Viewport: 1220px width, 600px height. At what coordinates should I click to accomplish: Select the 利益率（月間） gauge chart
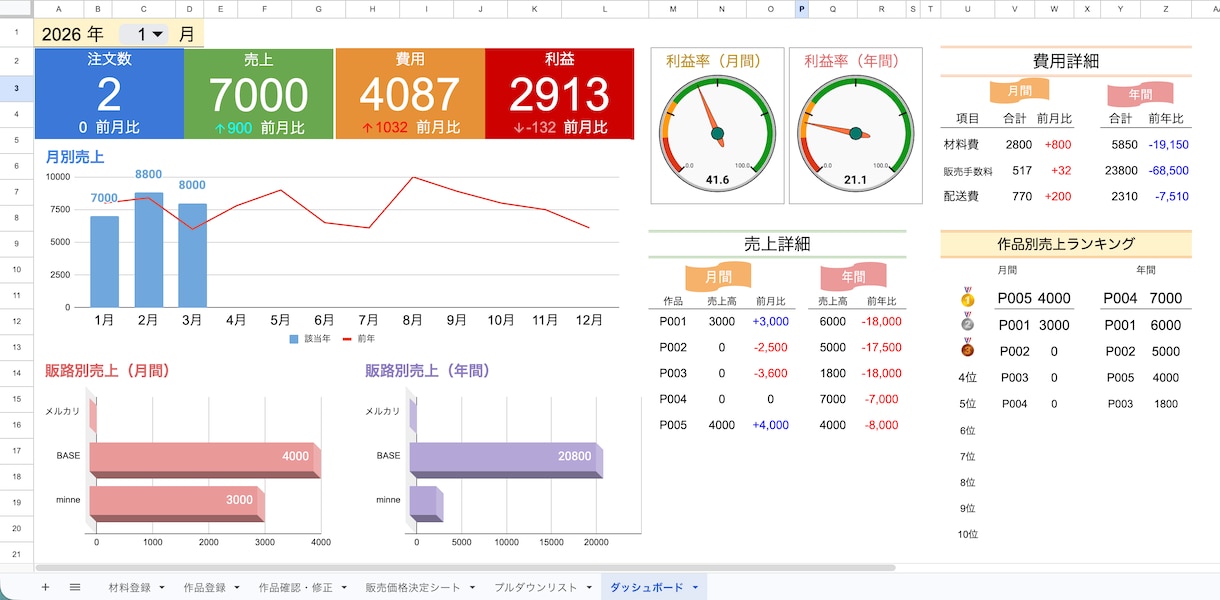(x=717, y=125)
